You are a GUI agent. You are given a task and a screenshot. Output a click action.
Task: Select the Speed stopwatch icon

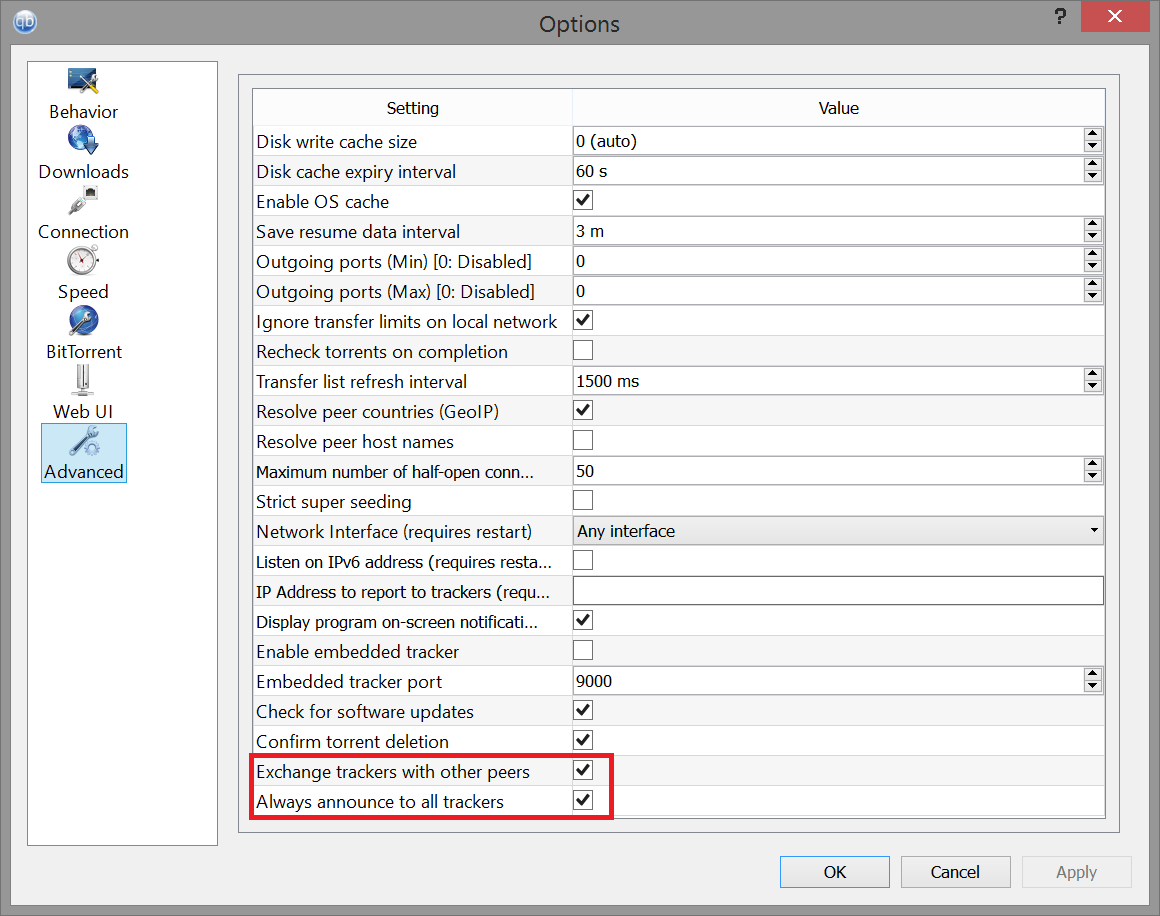pyautogui.click(x=83, y=261)
